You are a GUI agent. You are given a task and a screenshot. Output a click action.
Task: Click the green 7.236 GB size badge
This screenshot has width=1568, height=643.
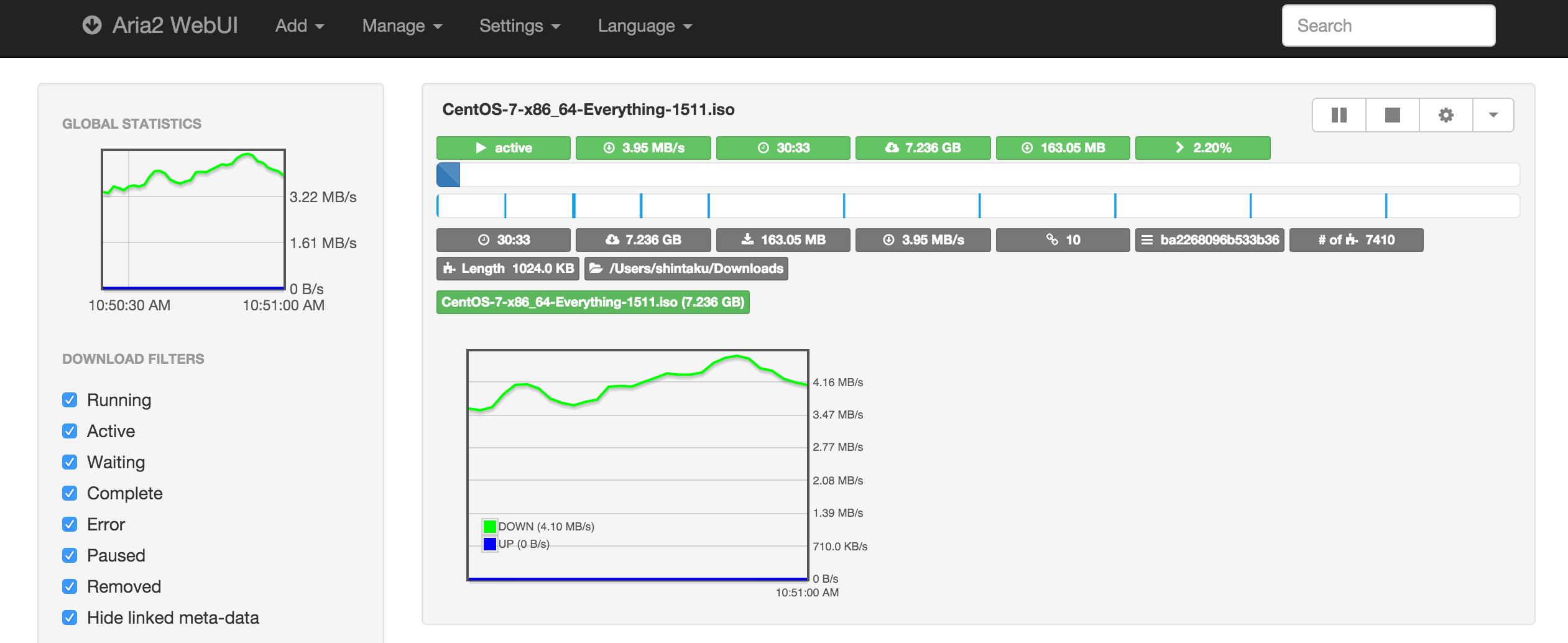pyautogui.click(x=923, y=148)
